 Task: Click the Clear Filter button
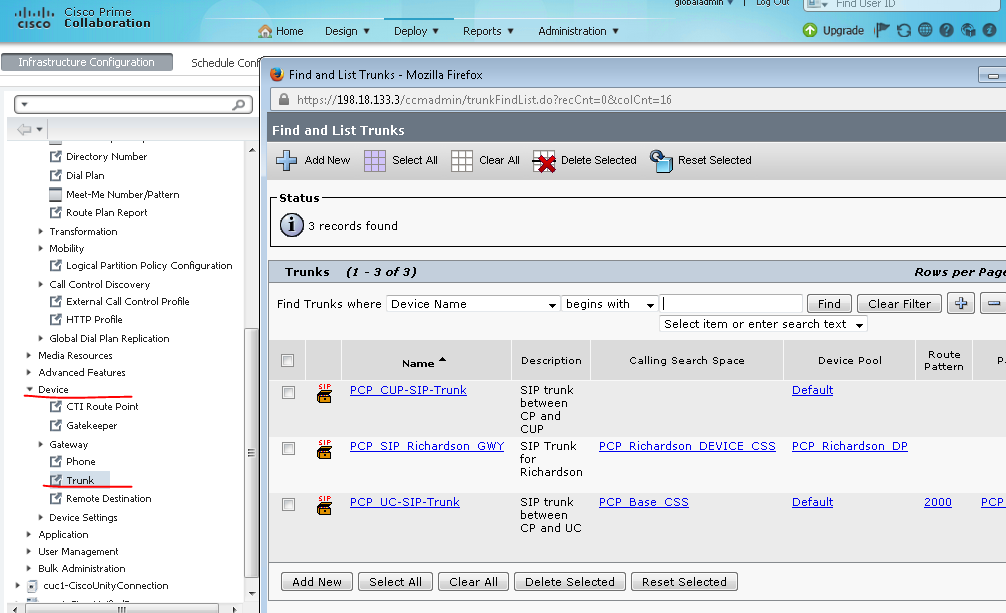tap(899, 304)
